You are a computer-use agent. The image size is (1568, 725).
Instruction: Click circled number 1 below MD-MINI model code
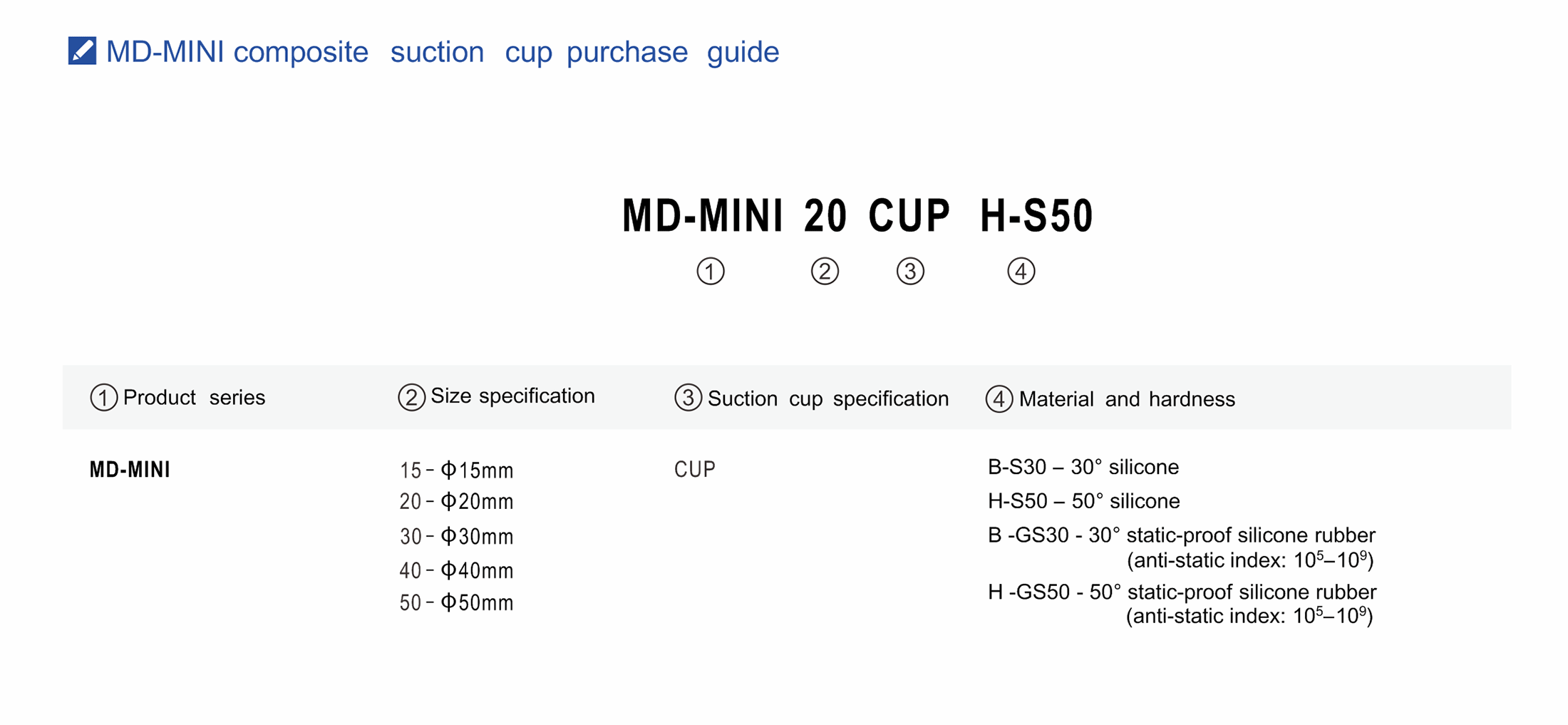click(710, 271)
